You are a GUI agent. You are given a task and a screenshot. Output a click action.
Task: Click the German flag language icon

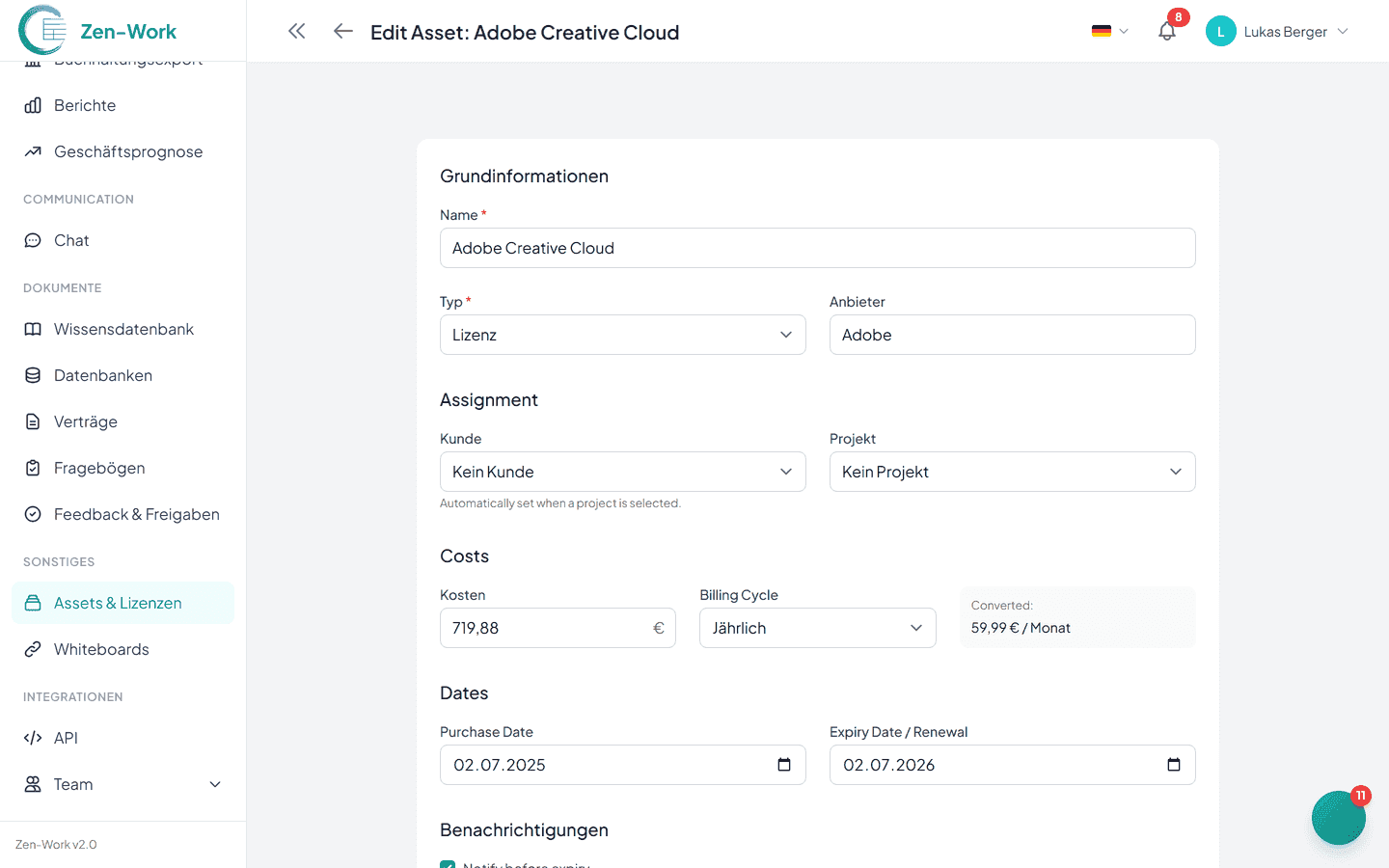click(1102, 31)
